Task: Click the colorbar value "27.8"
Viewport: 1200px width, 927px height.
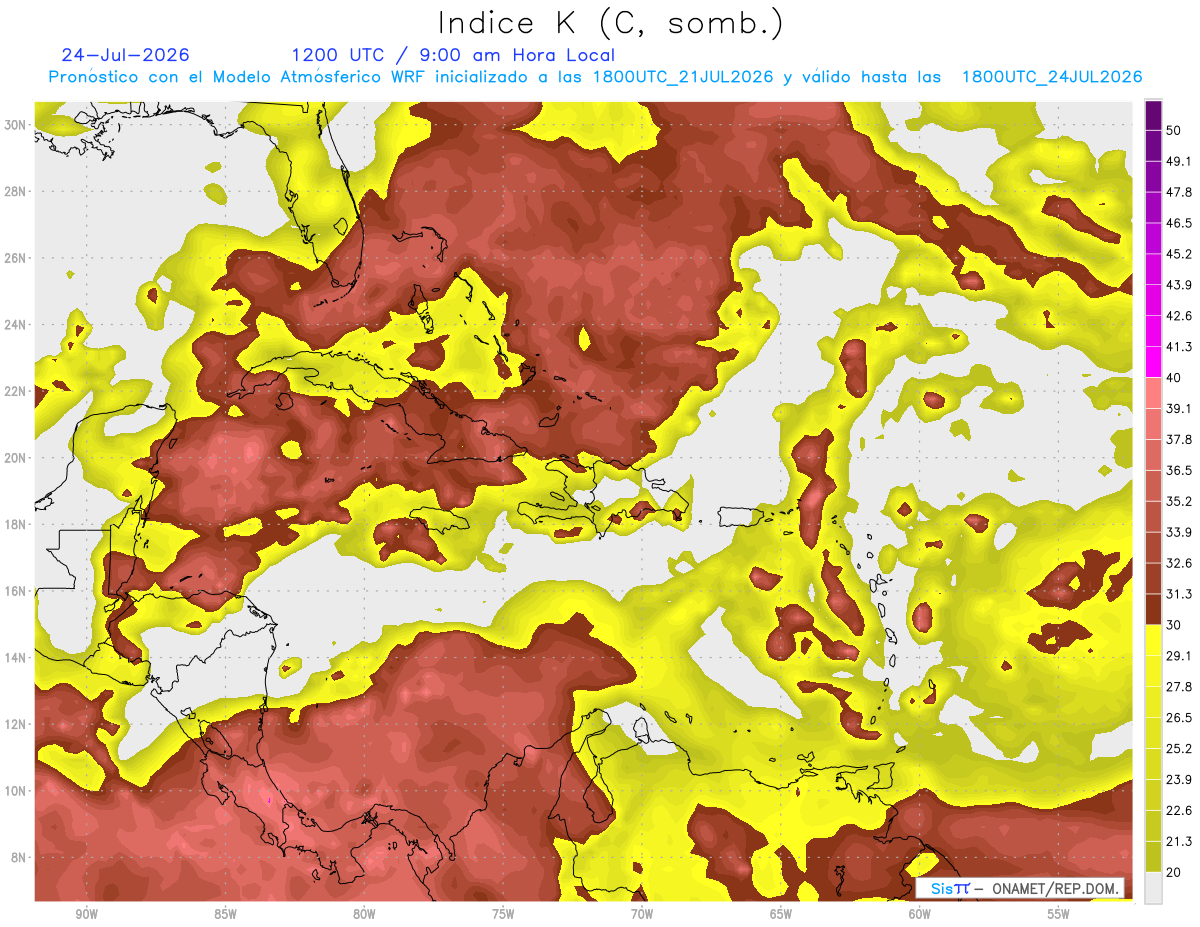Action: pyautogui.click(x=1178, y=687)
